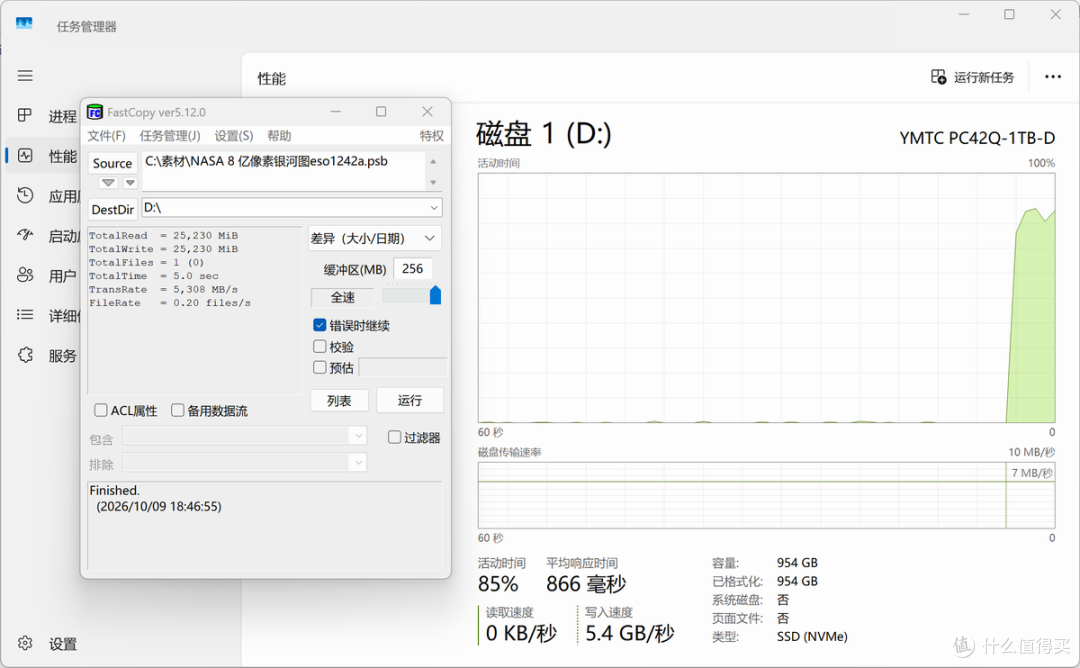Open the three-dot more options menu
This screenshot has width=1080, height=668.
tap(1053, 76)
